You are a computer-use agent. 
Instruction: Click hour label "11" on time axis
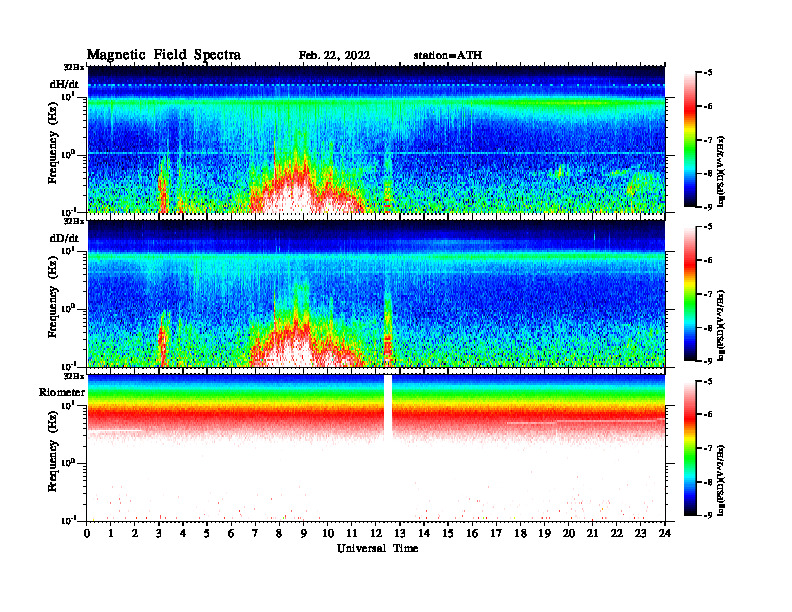click(352, 533)
